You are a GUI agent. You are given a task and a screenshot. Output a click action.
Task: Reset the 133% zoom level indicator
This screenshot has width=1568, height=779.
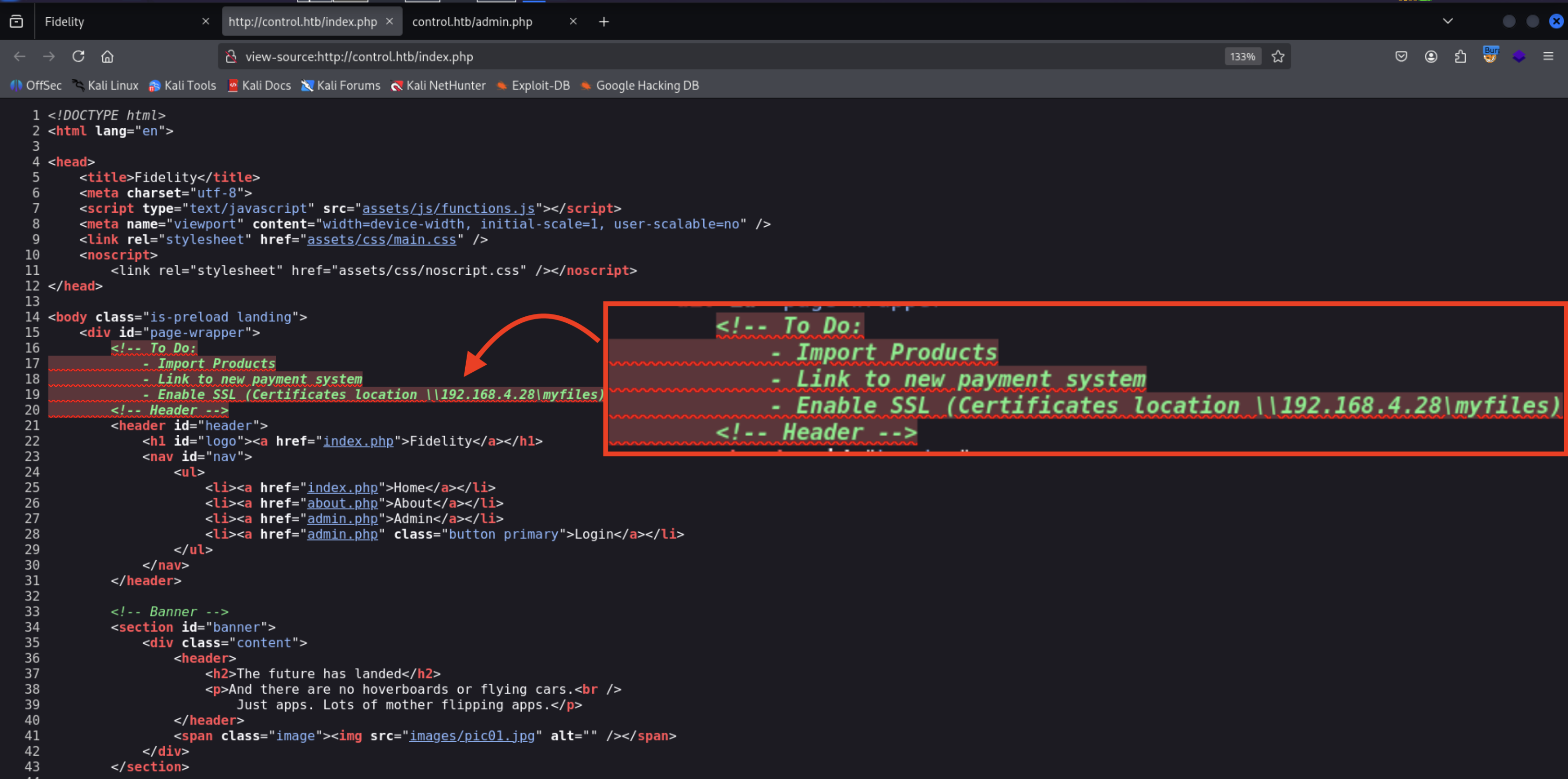click(1242, 56)
